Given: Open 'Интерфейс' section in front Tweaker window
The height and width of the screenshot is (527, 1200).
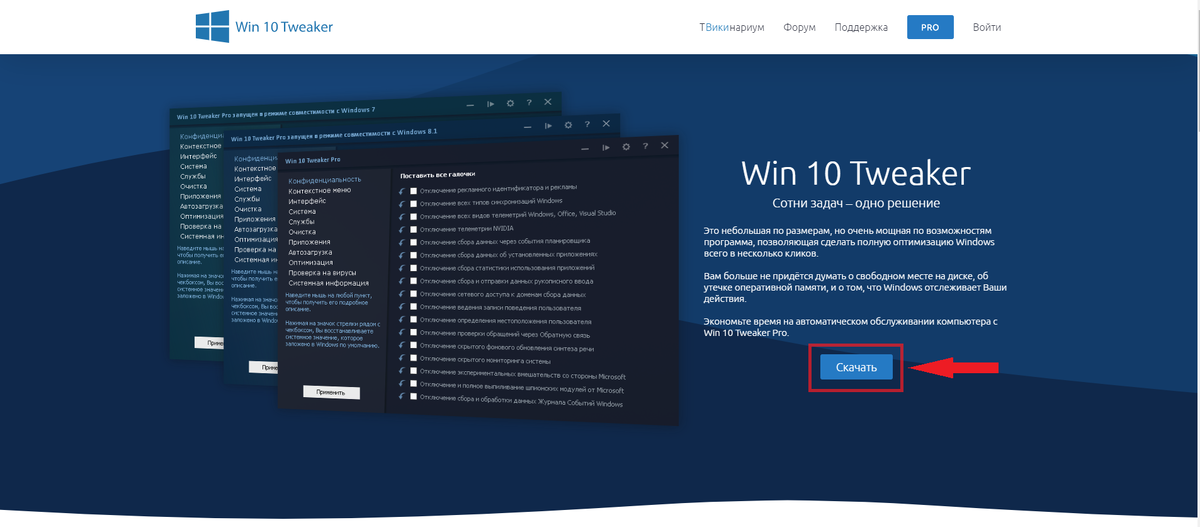Looking at the screenshot, I should pos(307,201).
